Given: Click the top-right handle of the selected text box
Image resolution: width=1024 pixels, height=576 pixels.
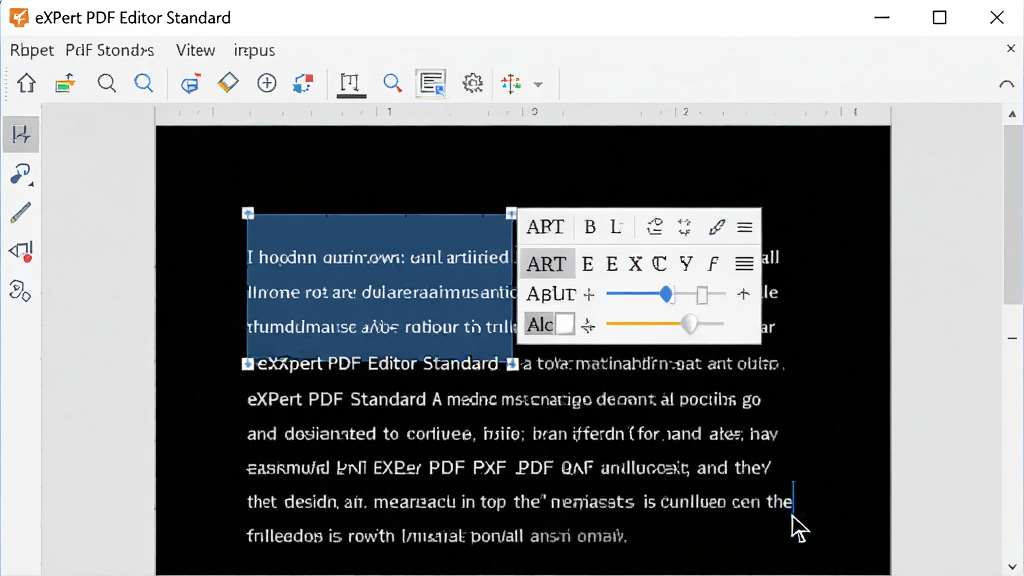Looking at the screenshot, I should point(511,214).
